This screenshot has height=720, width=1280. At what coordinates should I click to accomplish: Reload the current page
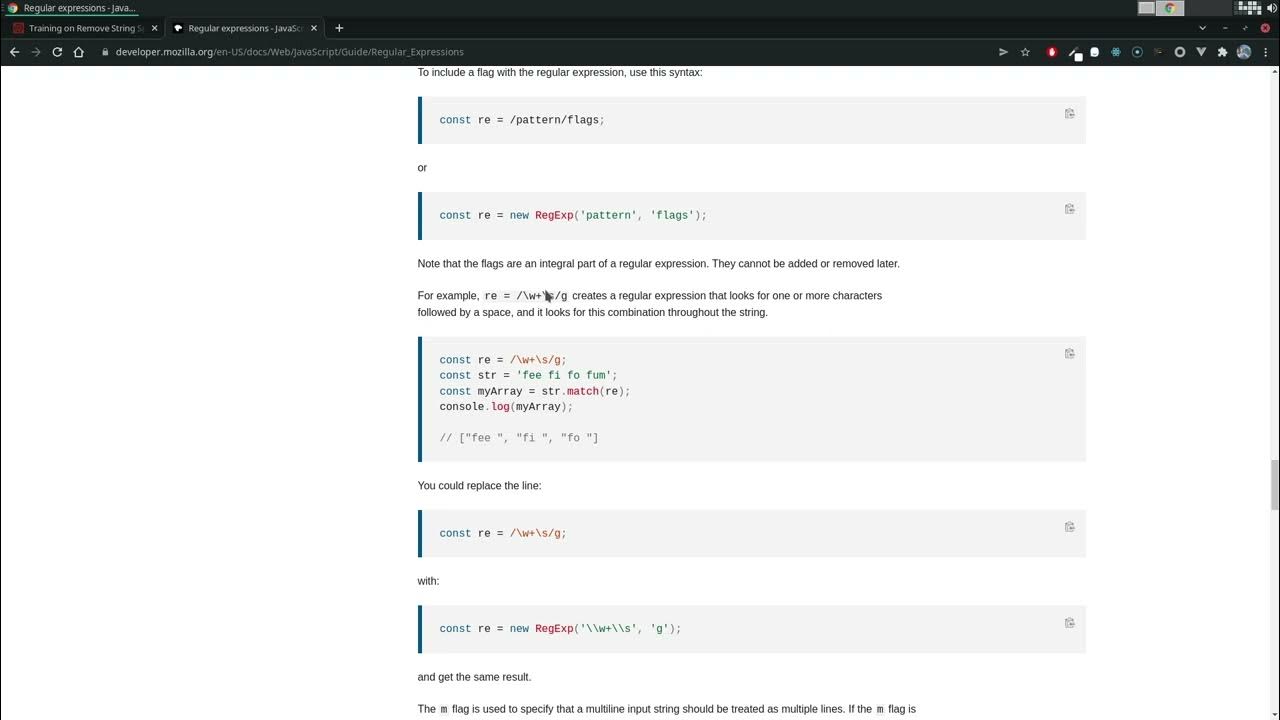tap(57, 52)
